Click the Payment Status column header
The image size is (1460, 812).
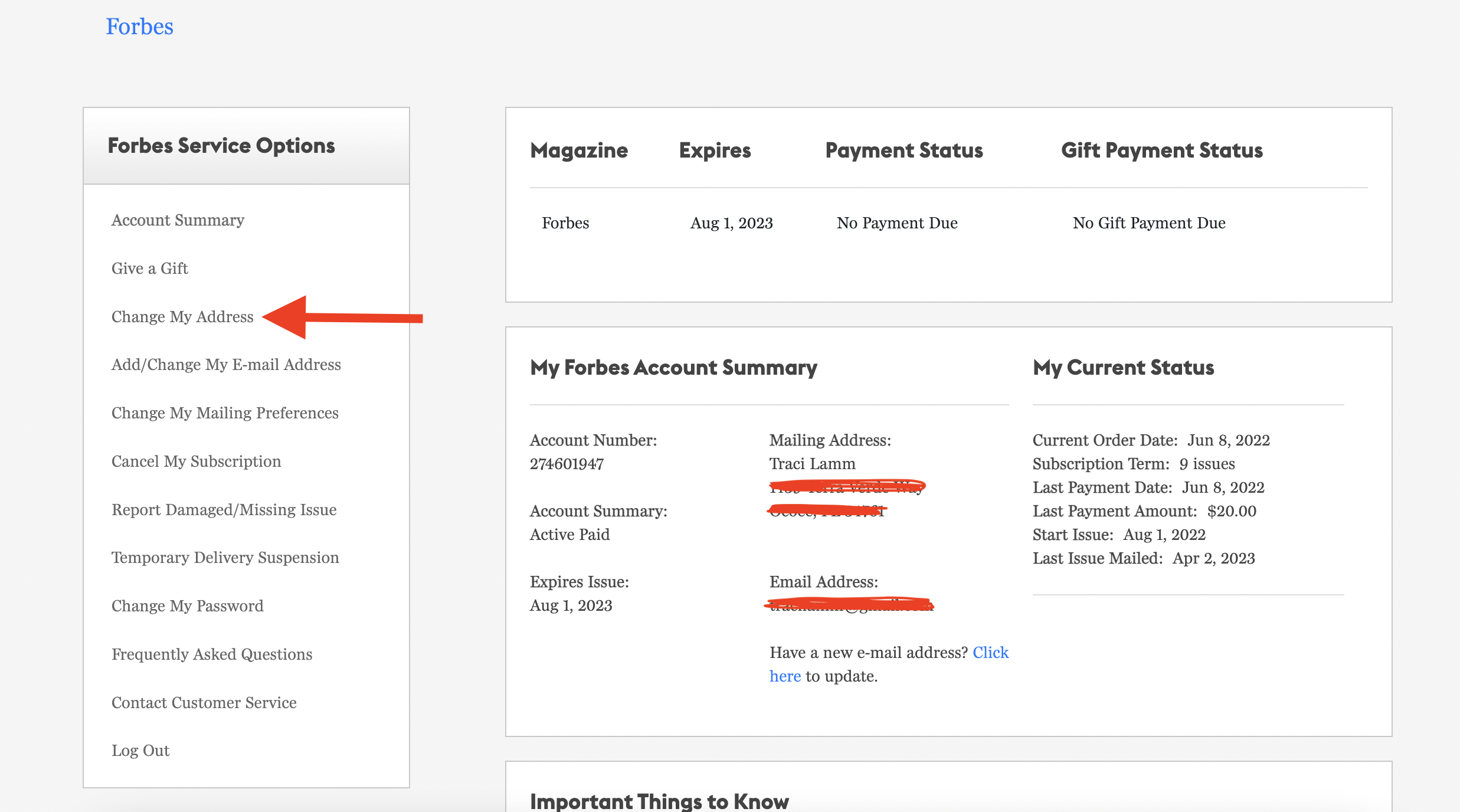tap(904, 150)
